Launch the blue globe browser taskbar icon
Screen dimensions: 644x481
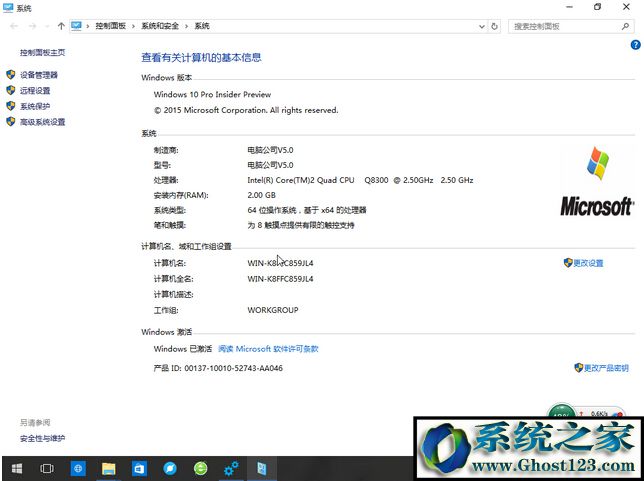78,468
